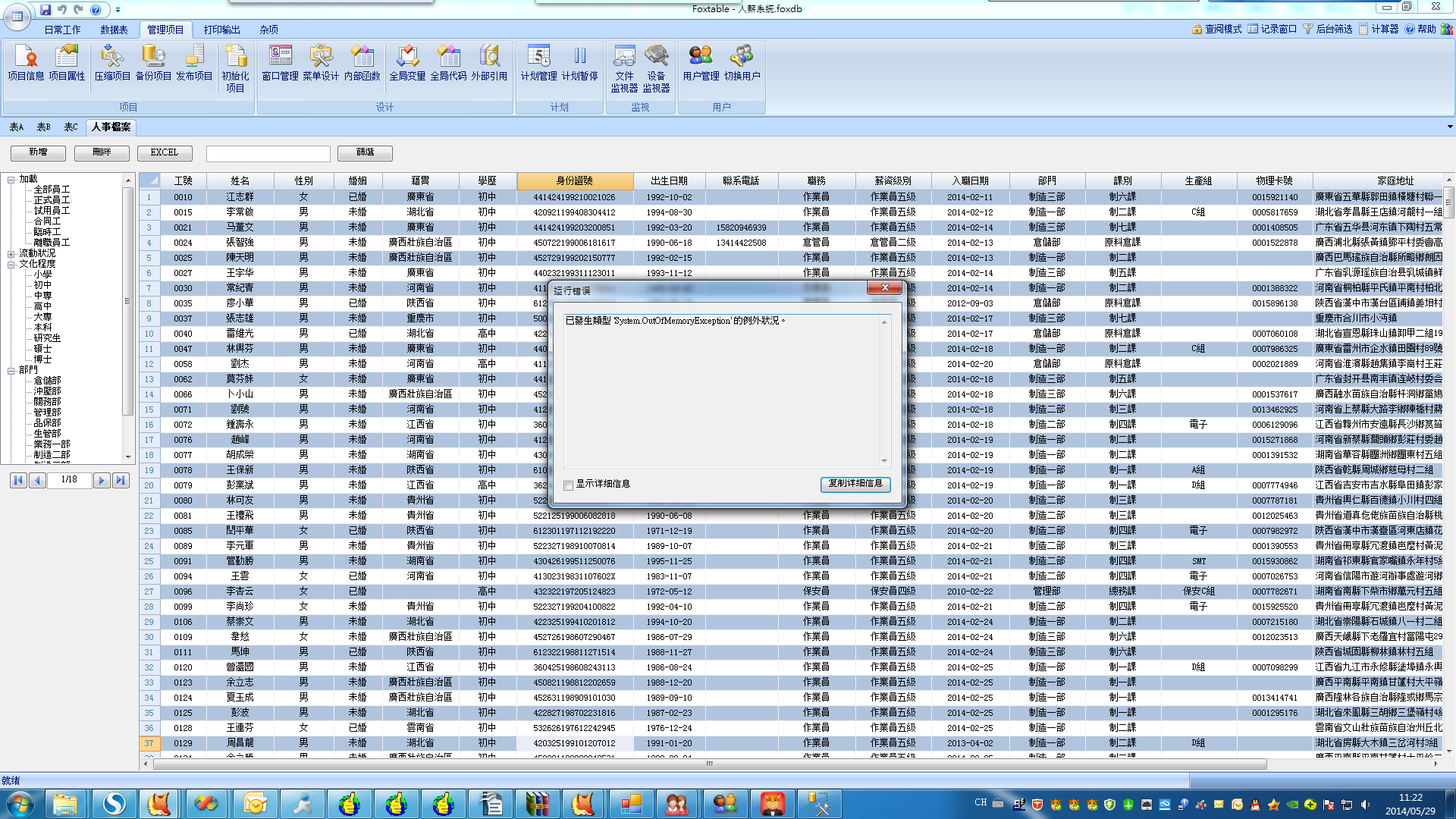
Task: Collapse the 部門 tree node
Action: pos(11,371)
